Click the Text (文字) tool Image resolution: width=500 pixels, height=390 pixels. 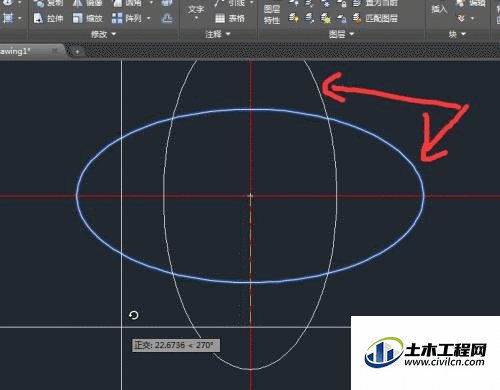tap(196, 11)
